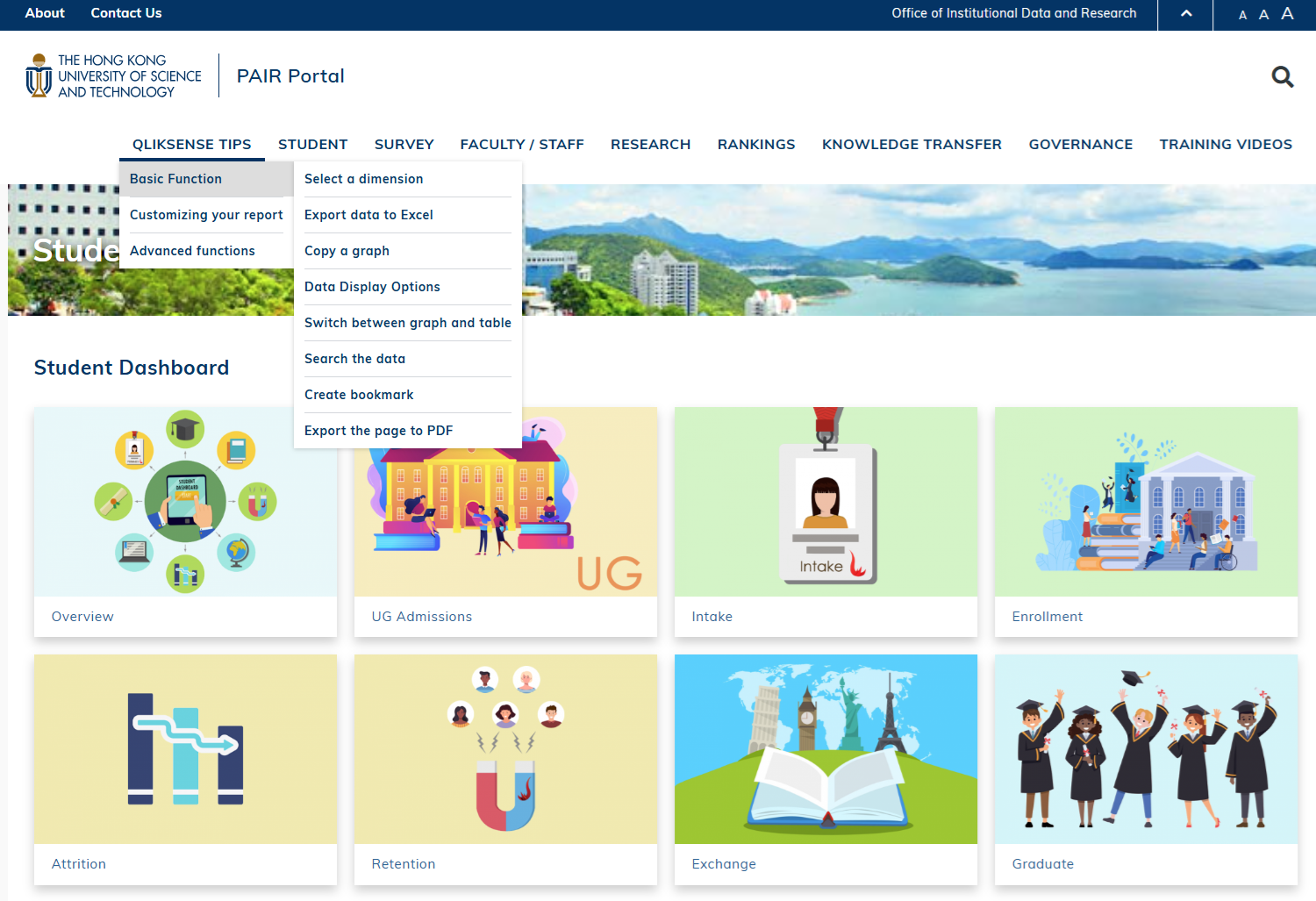The width and height of the screenshot is (1316, 901).
Task: Click the Student Dashboard heading
Action: (x=132, y=368)
